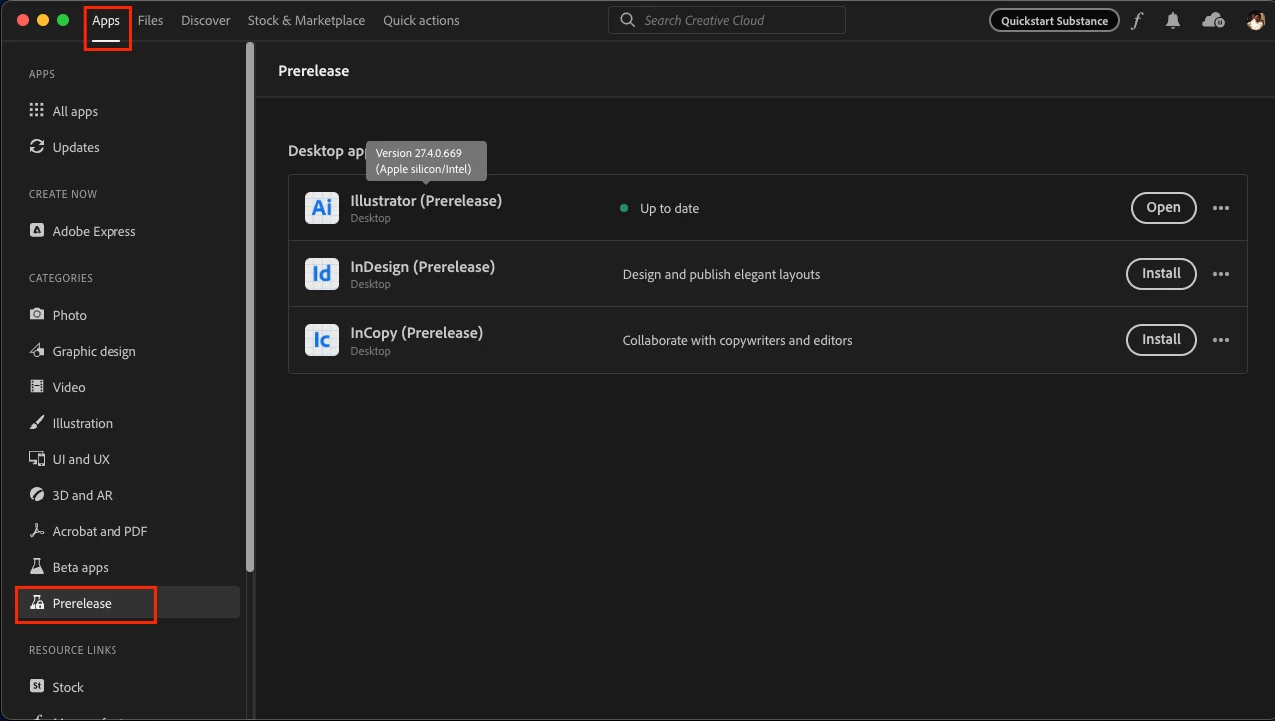Click the Prerelease page heading
Image resolution: width=1275 pixels, height=721 pixels.
[x=313, y=71]
